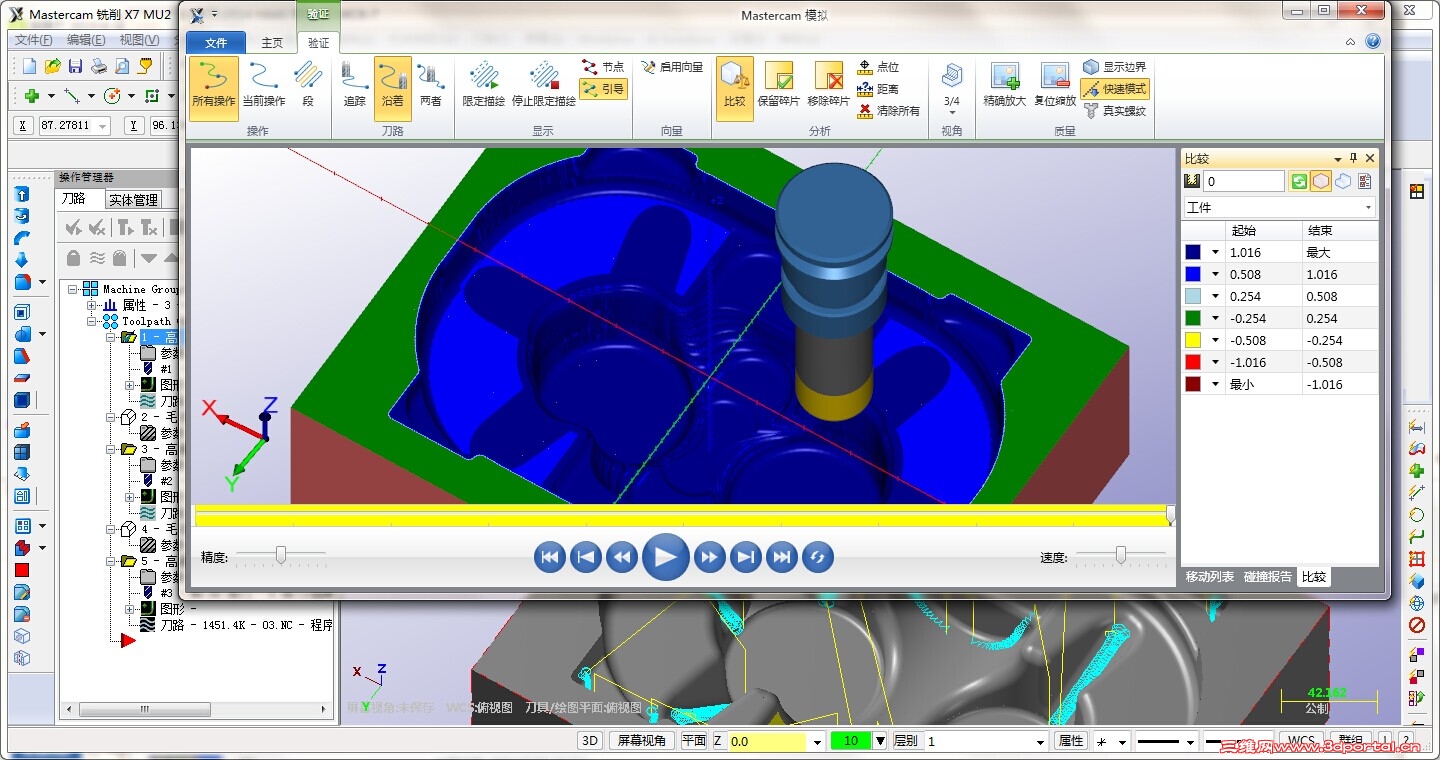Click Print icon in Mastercam main toolbar
Image resolution: width=1440 pixels, height=760 pixels.
point(99,66)
